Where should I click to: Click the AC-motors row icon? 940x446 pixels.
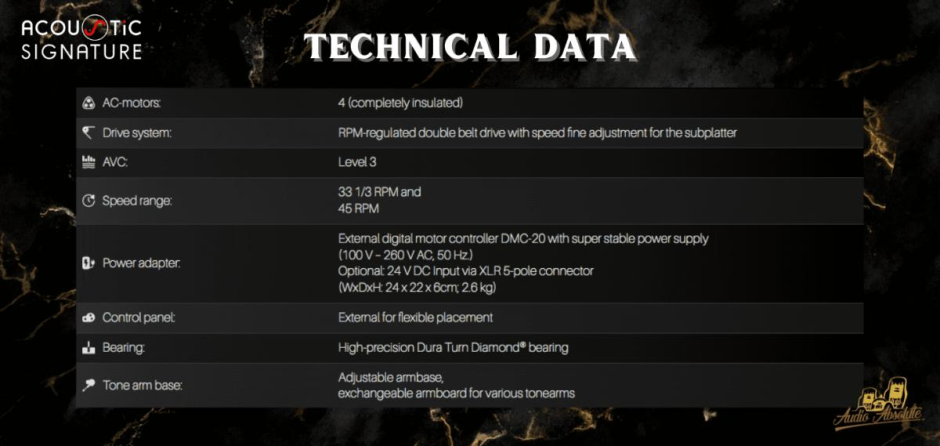(x=88, y=103)
